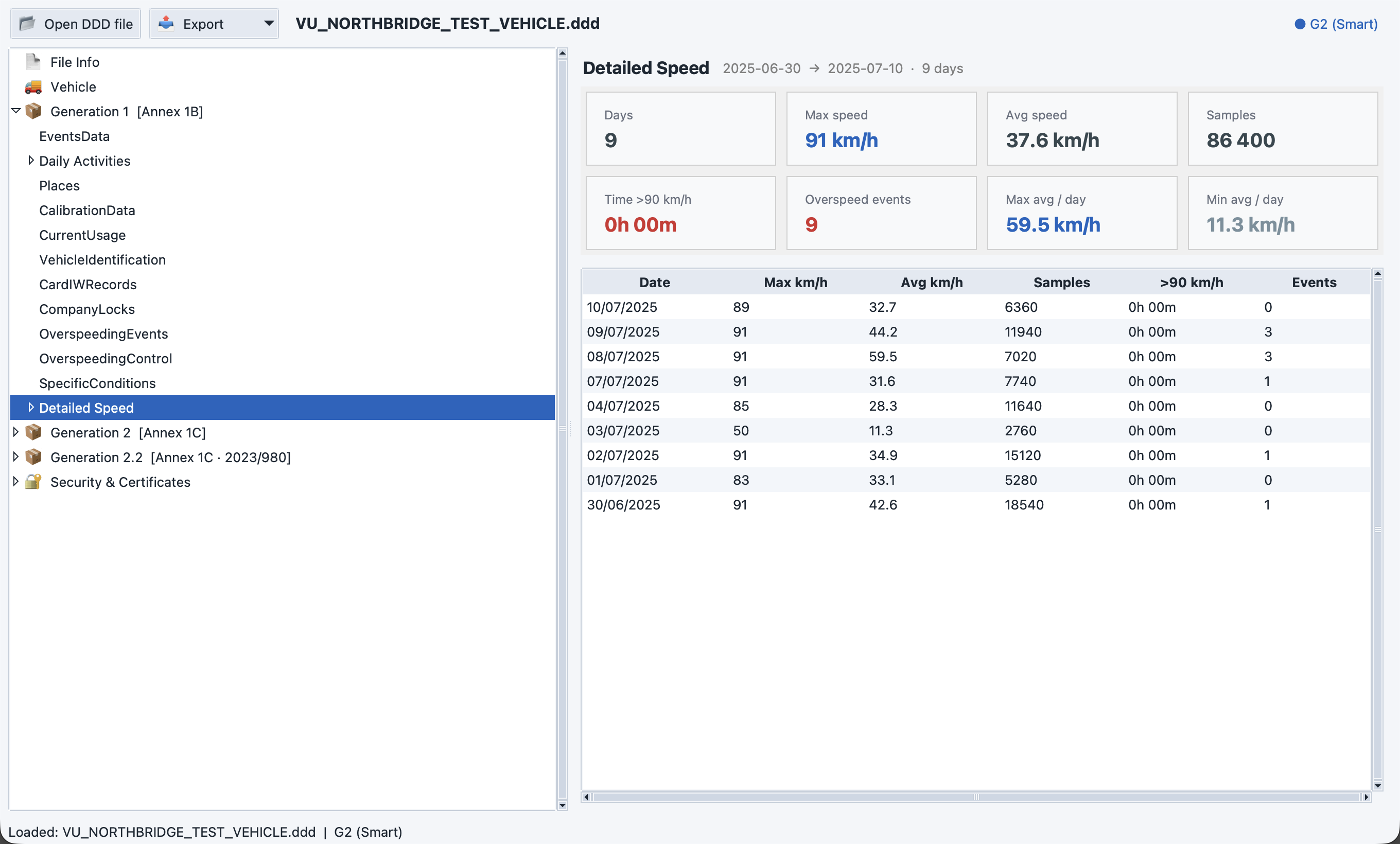
Task: Click the Export button label
Action: [203, 24]
